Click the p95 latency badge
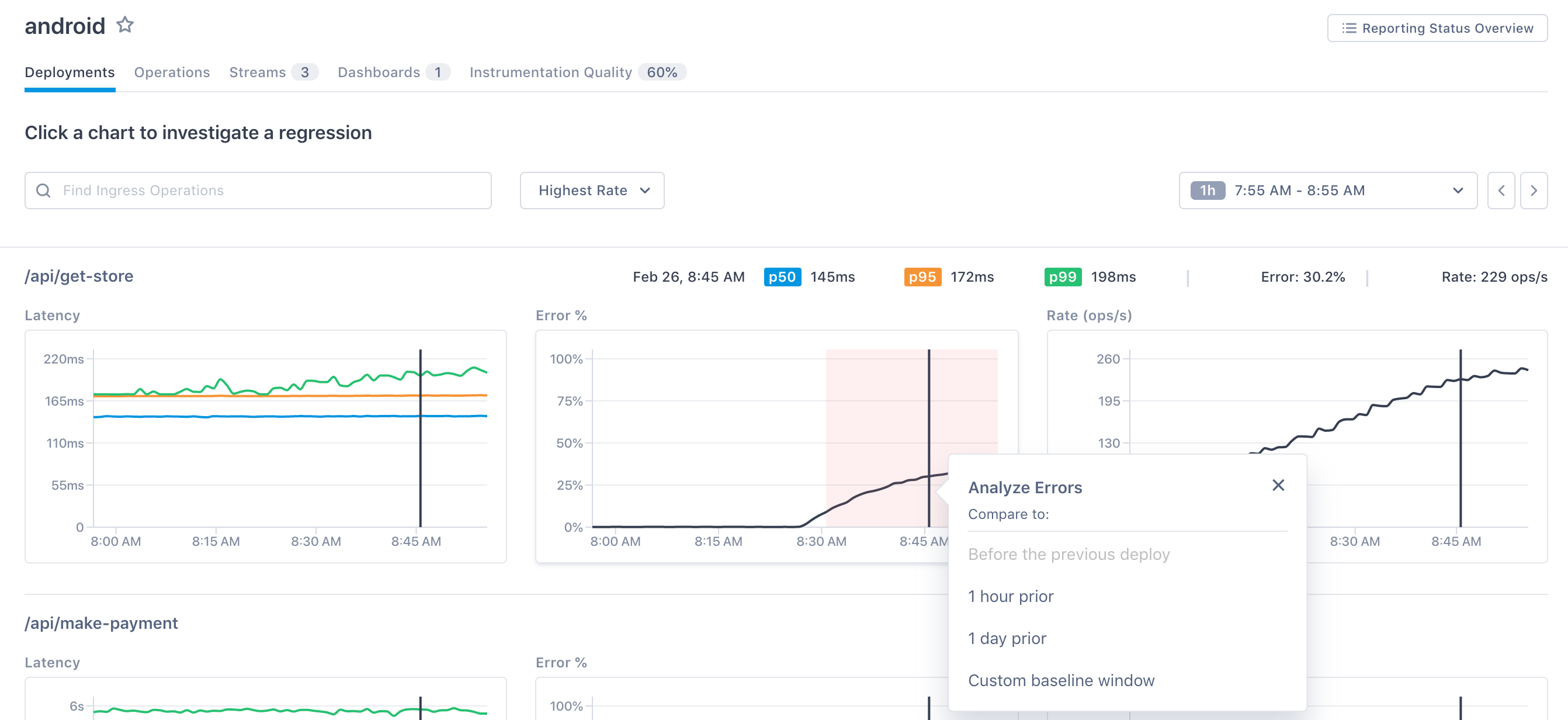This screenshot has width=1568, height=720. [921, 277]
